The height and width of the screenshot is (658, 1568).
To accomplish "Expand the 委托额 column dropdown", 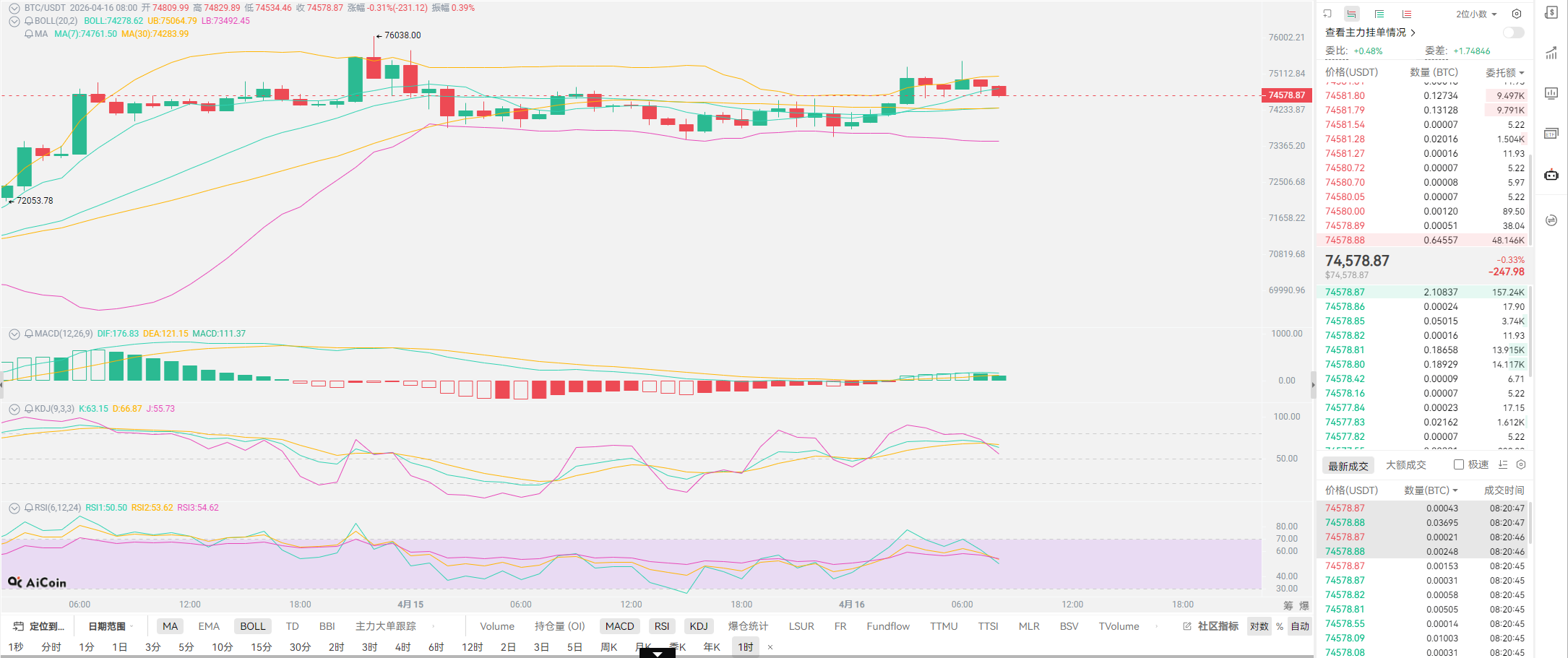I will (x=1504, y=72).
